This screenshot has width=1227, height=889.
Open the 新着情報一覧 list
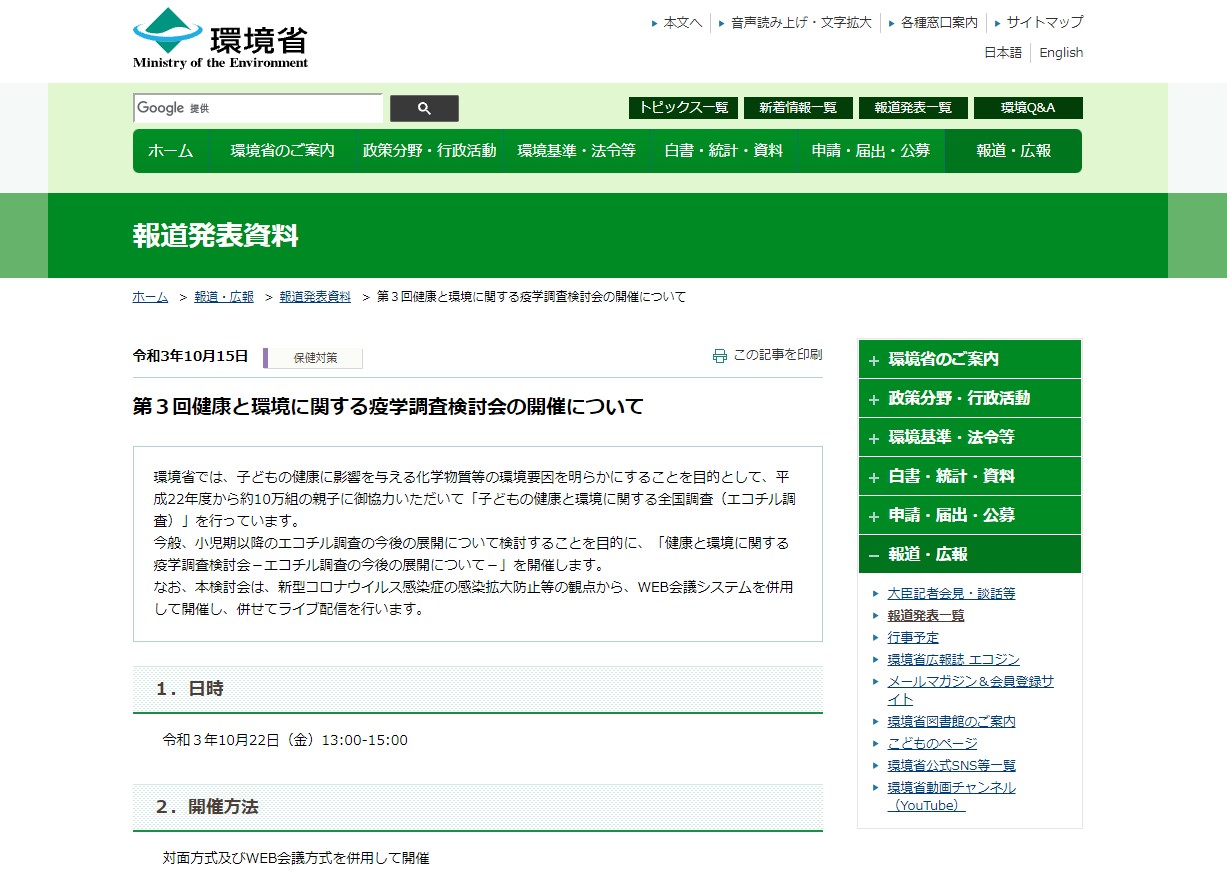(798, 107)
